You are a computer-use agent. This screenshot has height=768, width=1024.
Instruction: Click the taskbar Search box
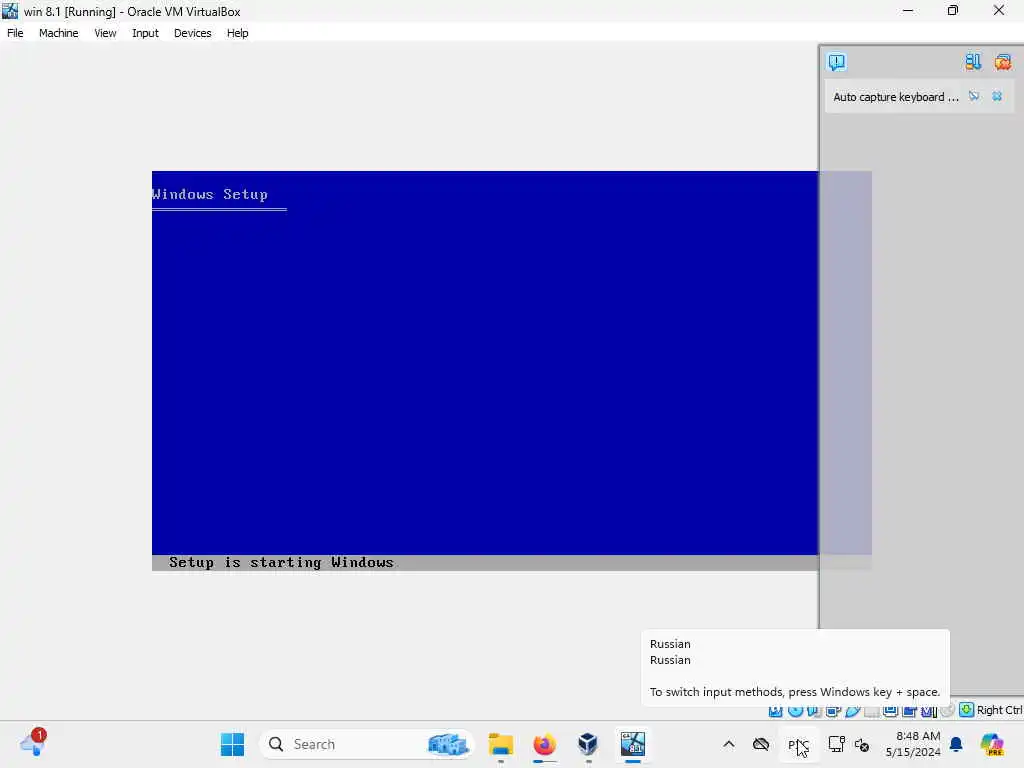(366, 744)
